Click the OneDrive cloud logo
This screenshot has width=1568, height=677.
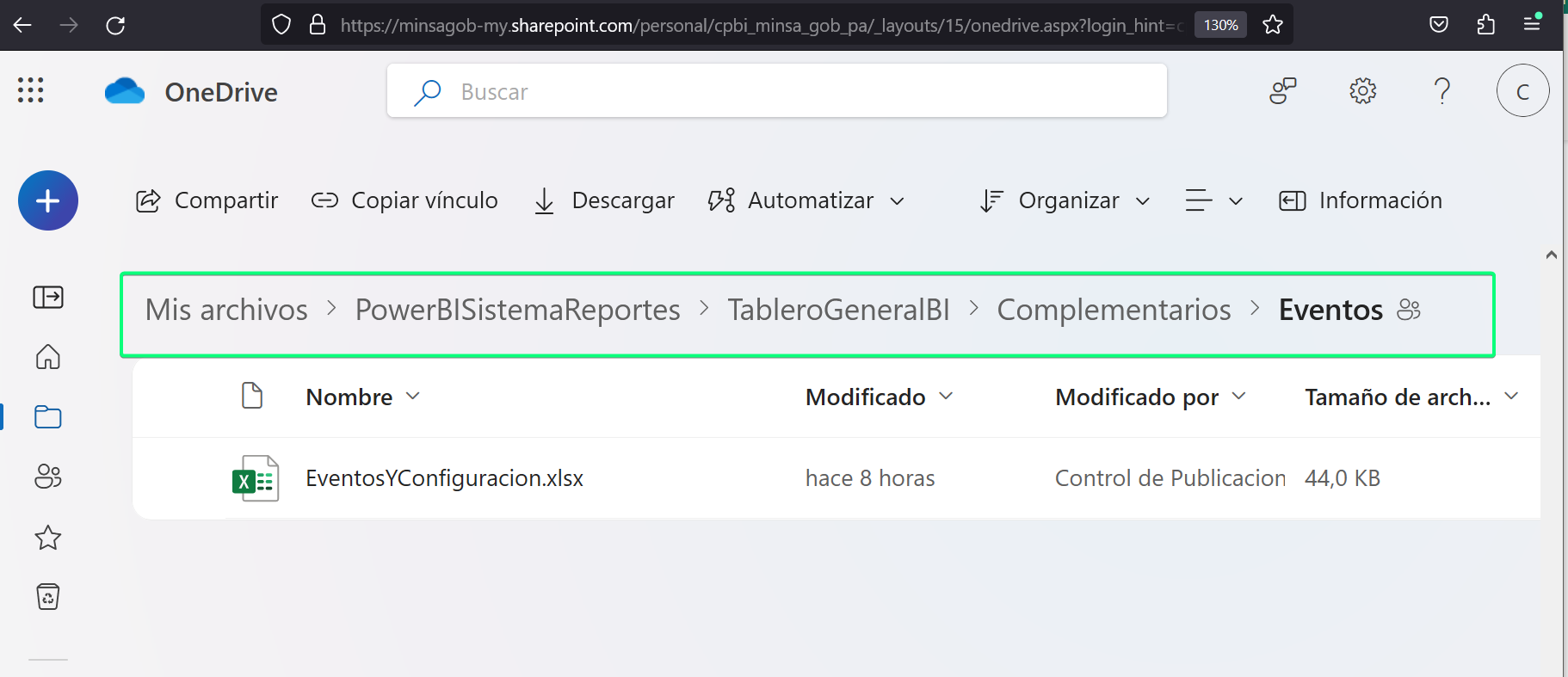pyautogui.click(x=125, y=91)
